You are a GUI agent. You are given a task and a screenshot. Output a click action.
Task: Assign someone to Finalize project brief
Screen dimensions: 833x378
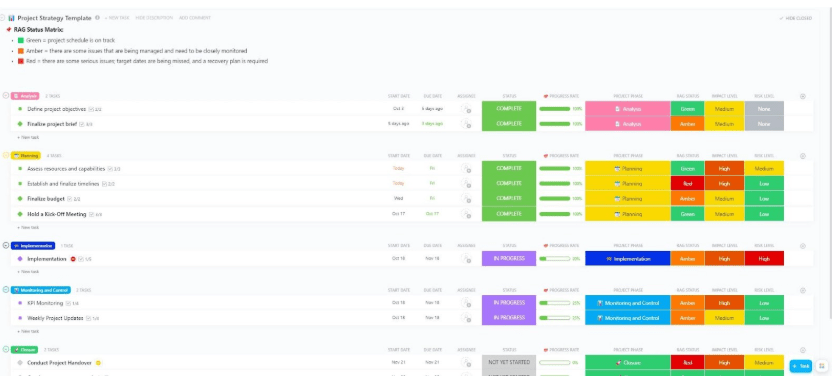(x=466, y=124)
